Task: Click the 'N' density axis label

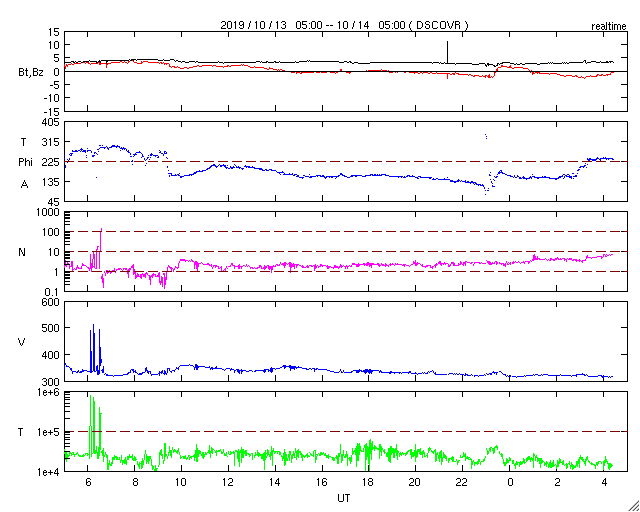Action: coord(22,252)
